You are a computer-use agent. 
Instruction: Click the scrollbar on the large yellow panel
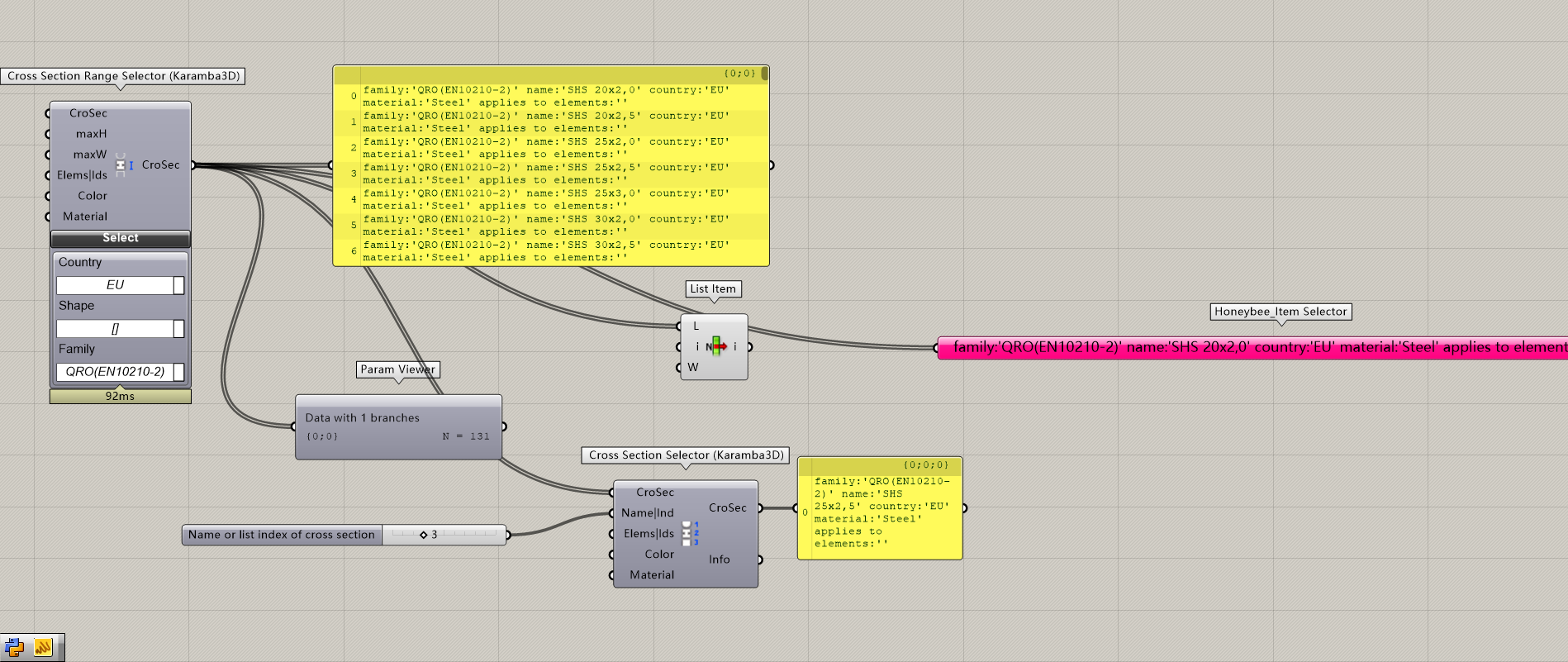[x=765, y=74]
